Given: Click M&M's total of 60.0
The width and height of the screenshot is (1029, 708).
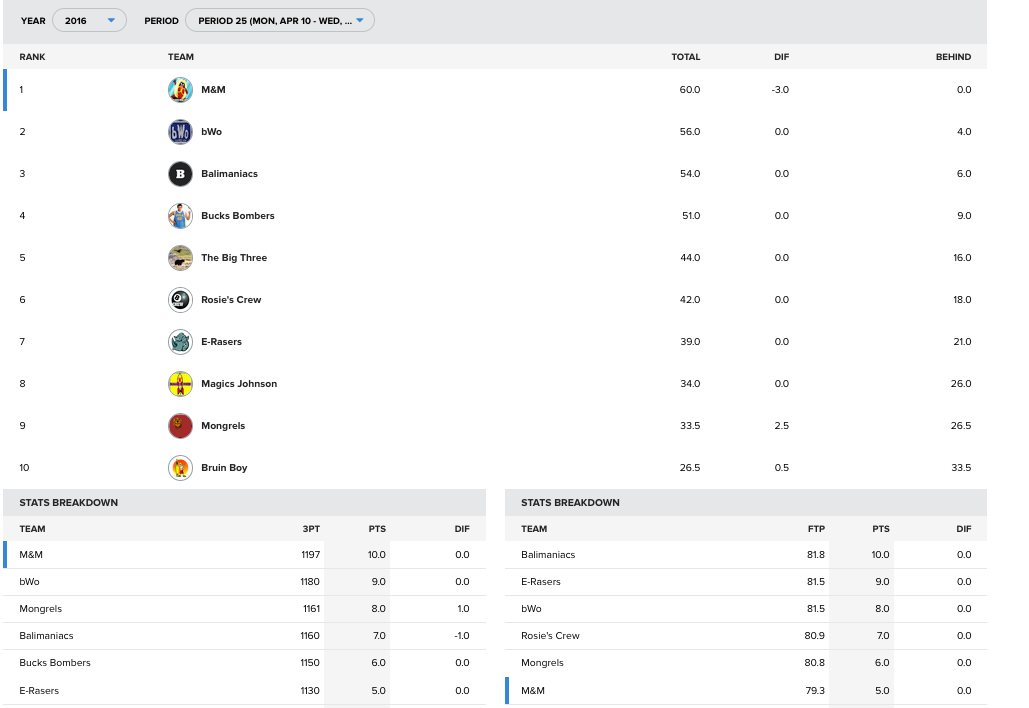Looking at the screenshot, I should pyautogui.click(x=690, y=90).
